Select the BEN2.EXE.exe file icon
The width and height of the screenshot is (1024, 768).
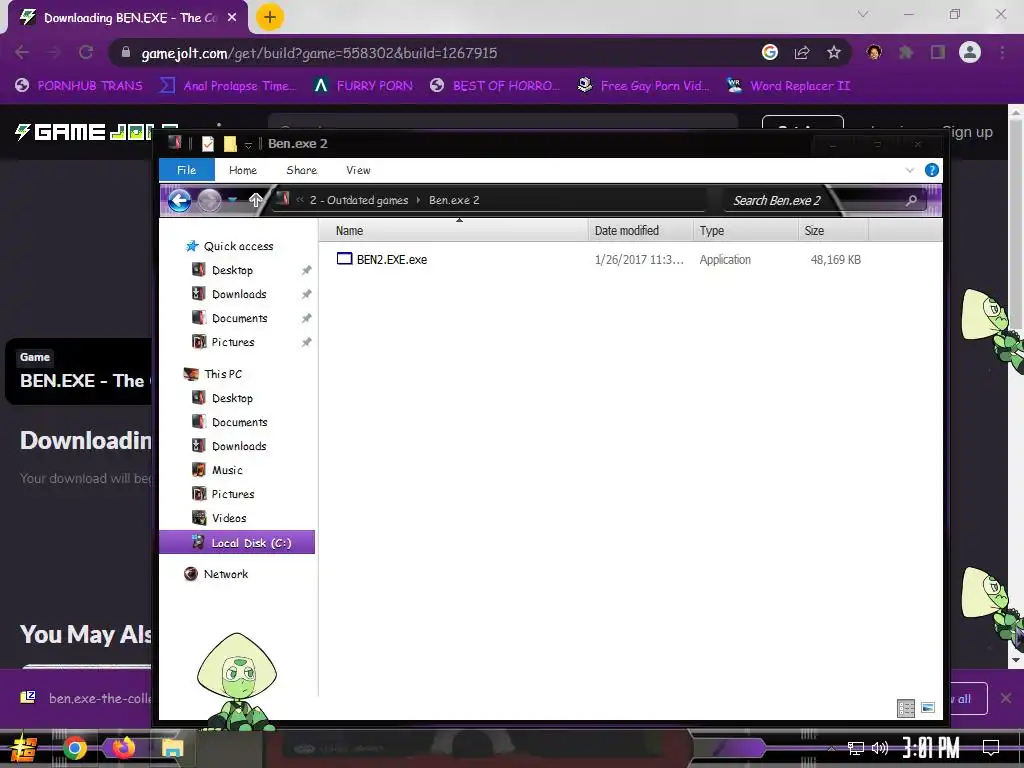tap(344, 259)
